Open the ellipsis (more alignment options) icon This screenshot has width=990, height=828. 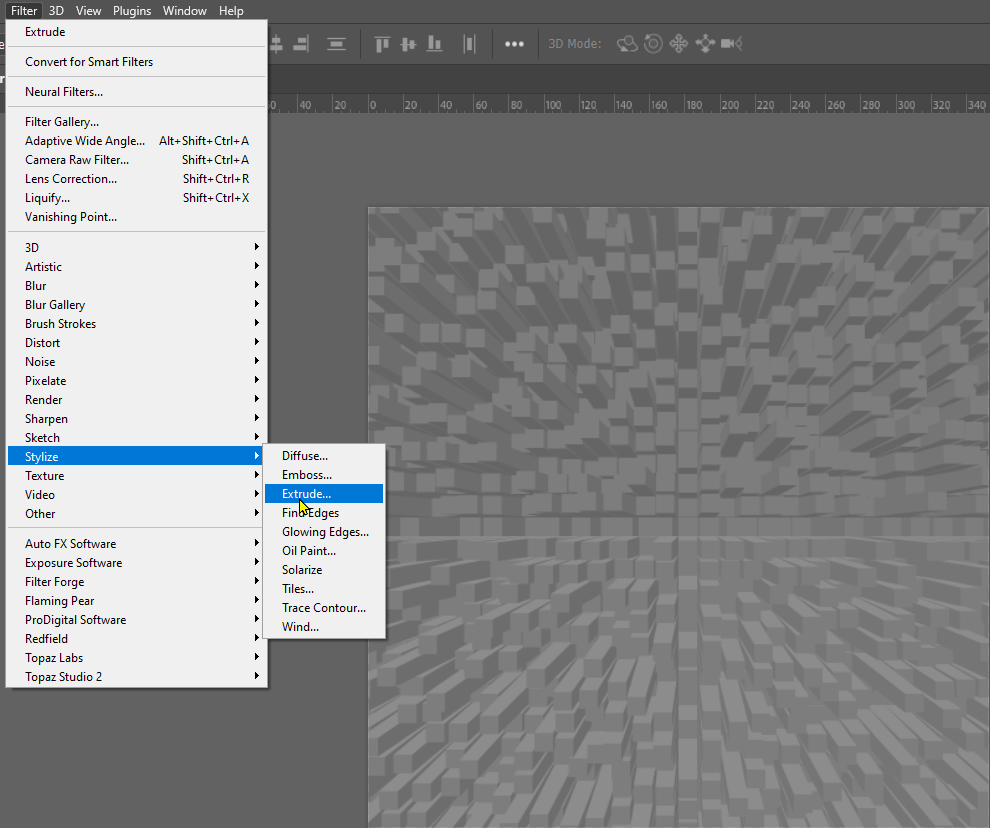point(514,43)
